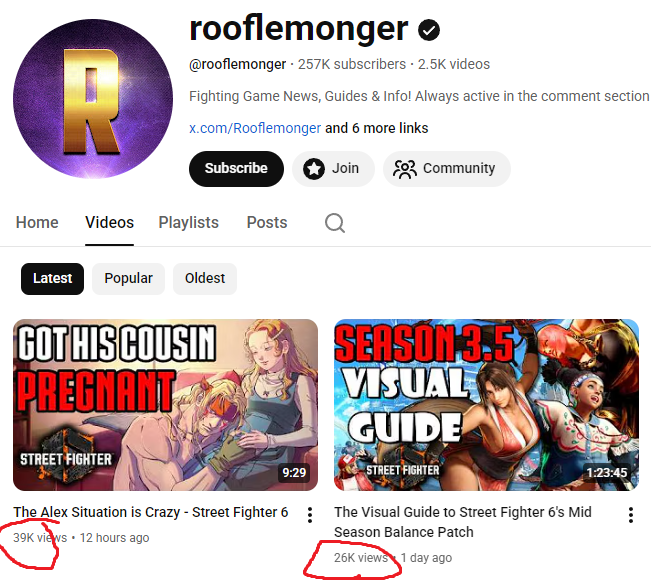Switch to the Home tab
This screenshot has width=651, height=583.
[x=37, y=223]
